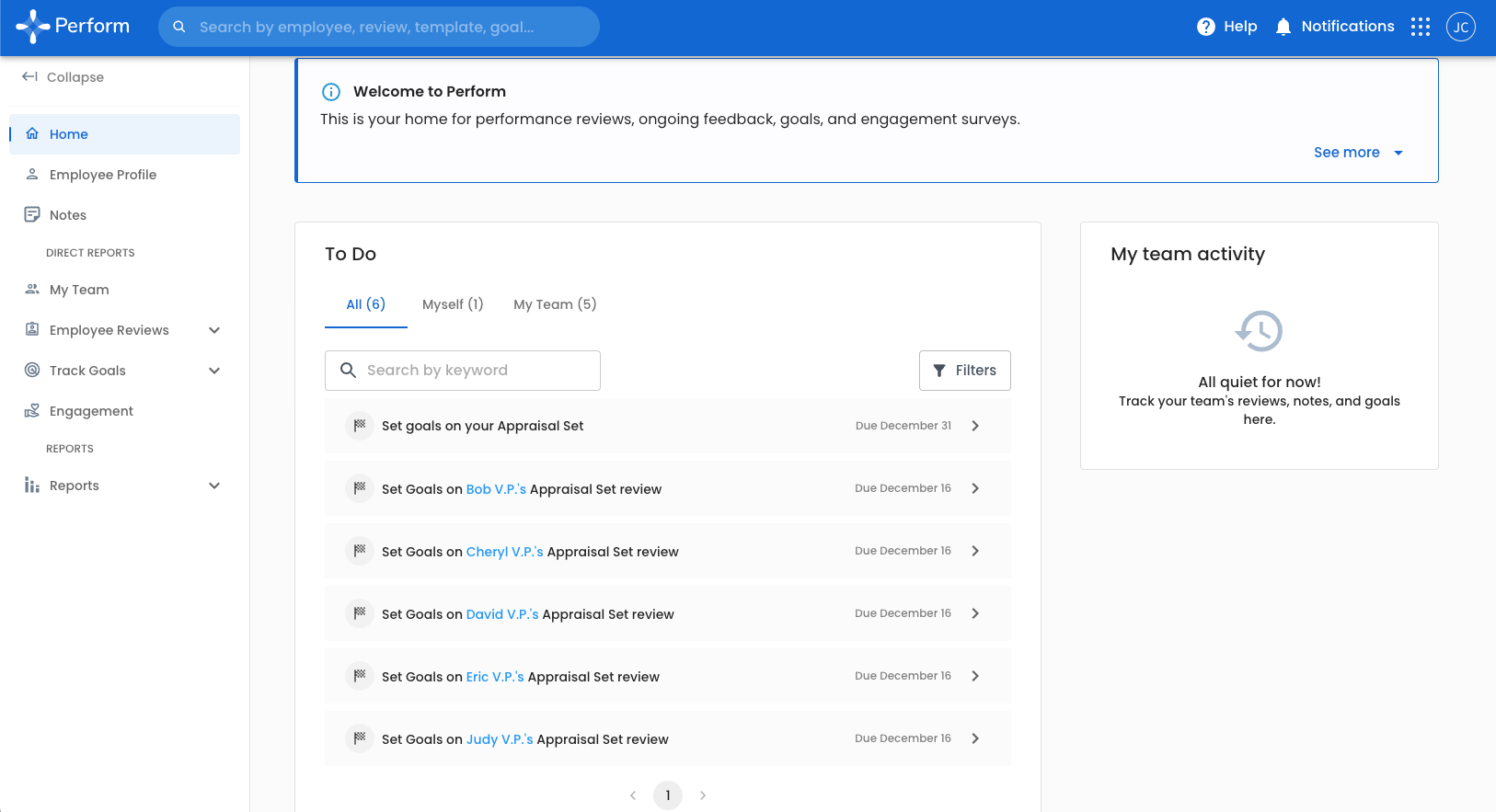Open My Team page

(x=125, y=290)
